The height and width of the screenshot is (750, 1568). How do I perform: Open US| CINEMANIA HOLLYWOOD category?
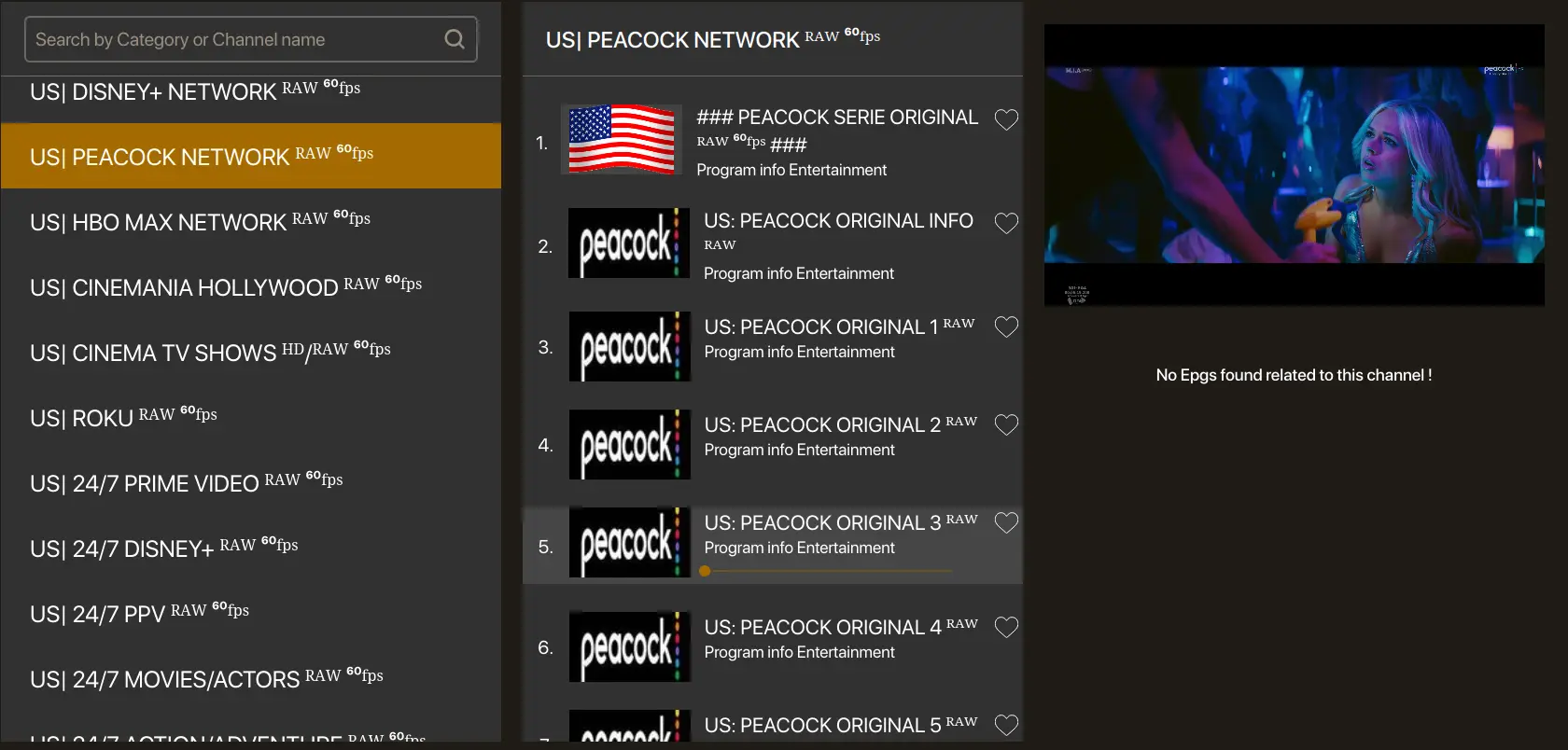coord(251,286)
